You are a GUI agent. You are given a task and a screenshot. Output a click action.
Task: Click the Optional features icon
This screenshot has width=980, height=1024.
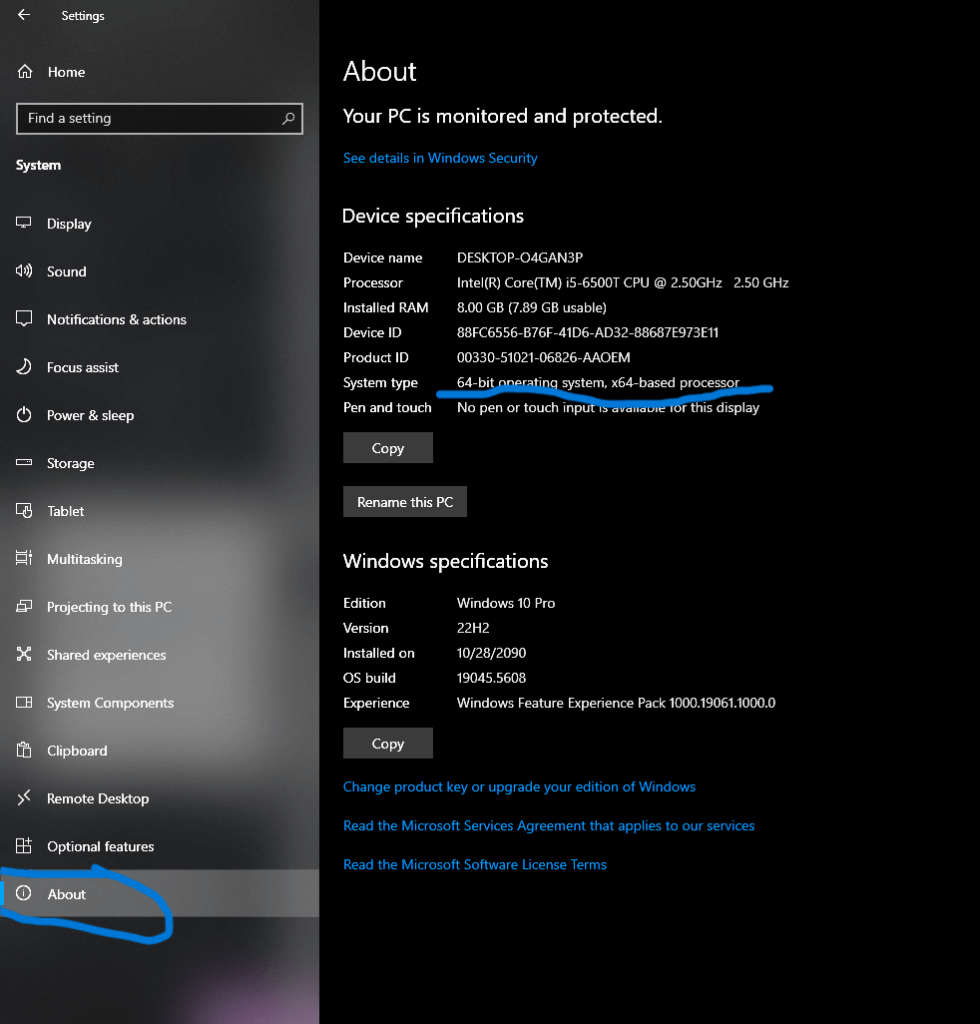click(24, 846)
